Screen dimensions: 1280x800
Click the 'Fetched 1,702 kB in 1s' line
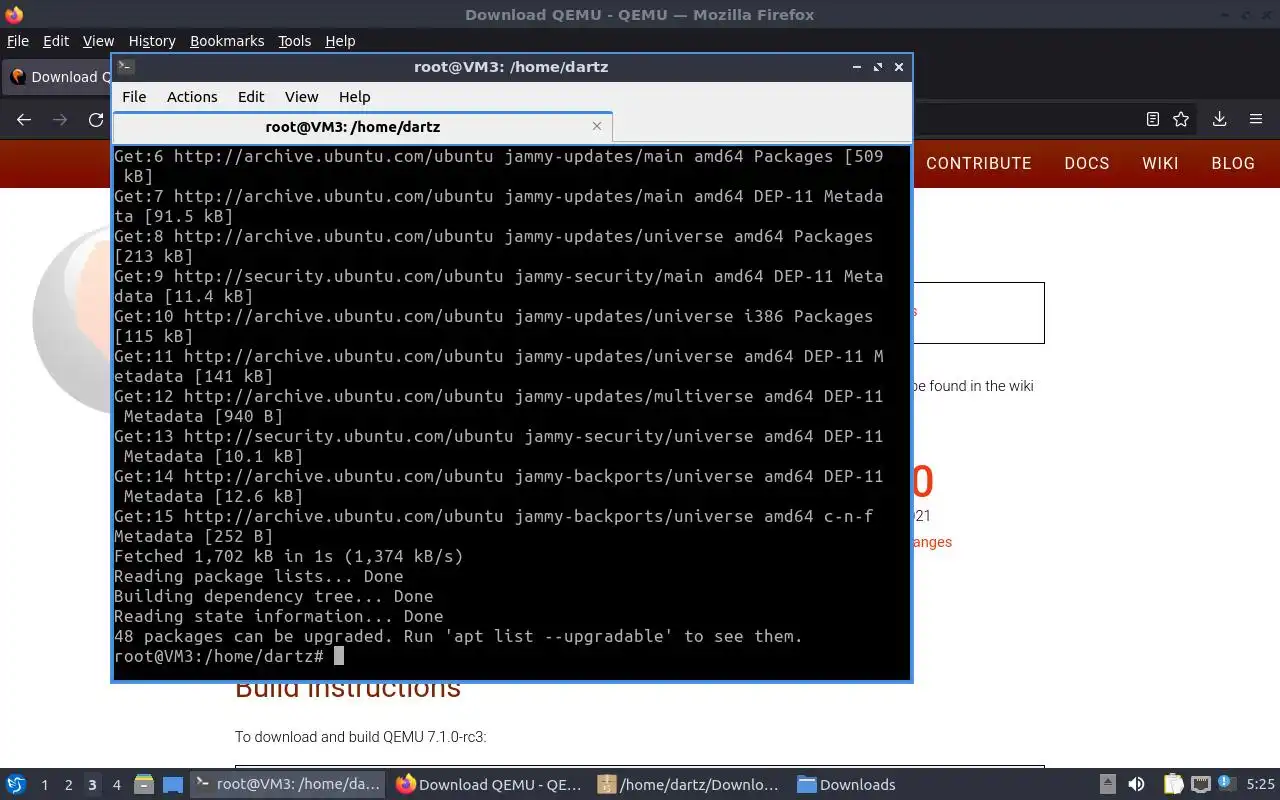pos(288,556)
